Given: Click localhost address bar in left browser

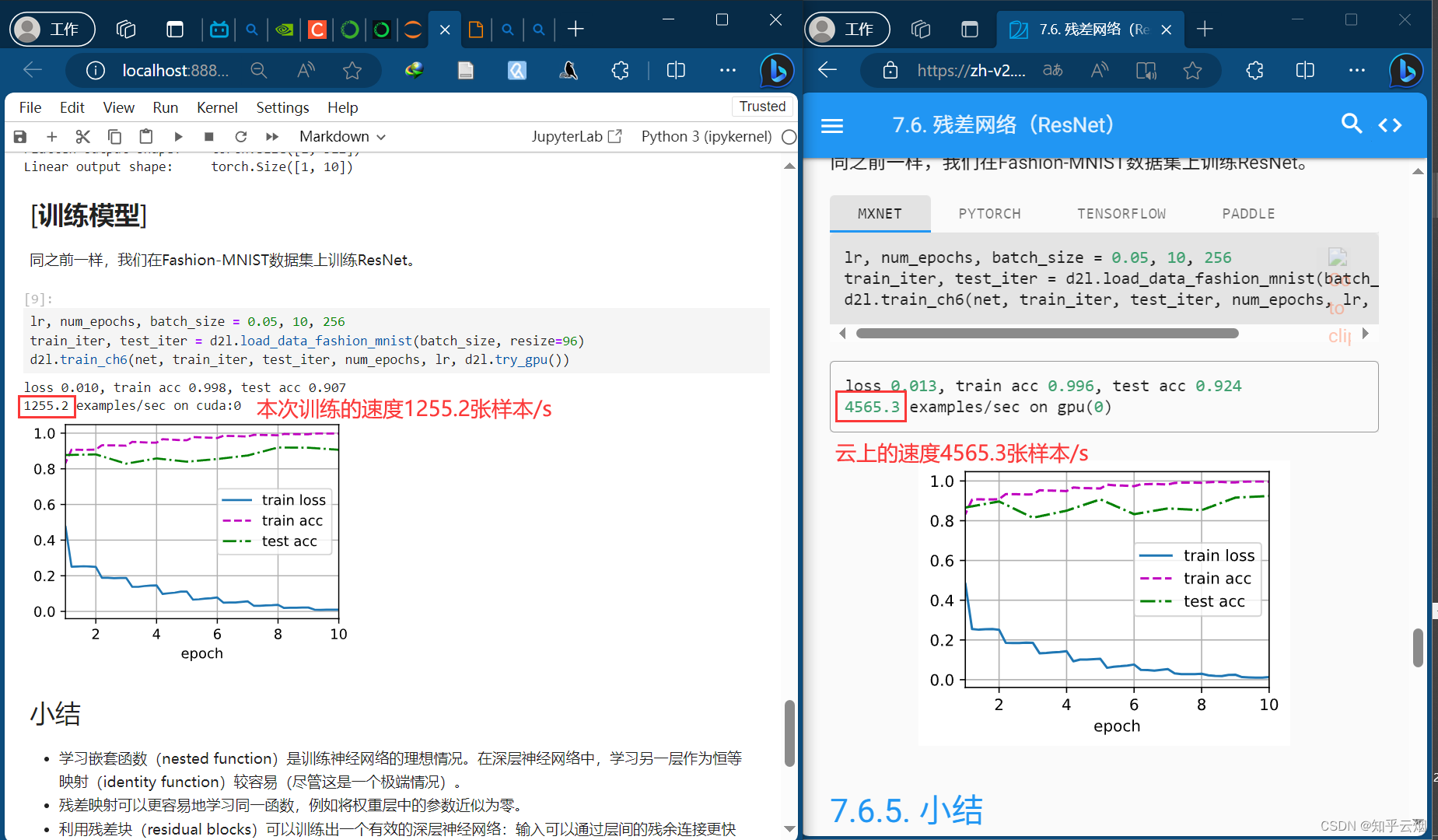Looking at the screenshot, I should pos(176,71).
